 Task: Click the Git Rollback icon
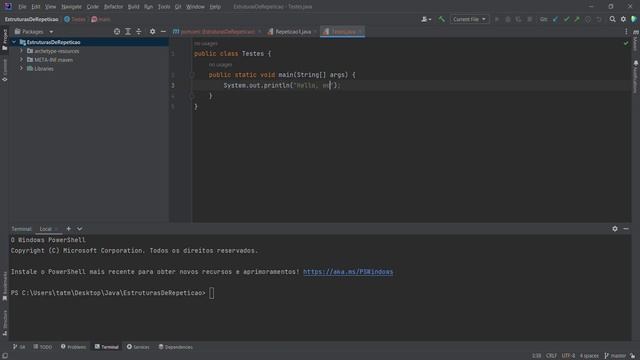point(599,19)
